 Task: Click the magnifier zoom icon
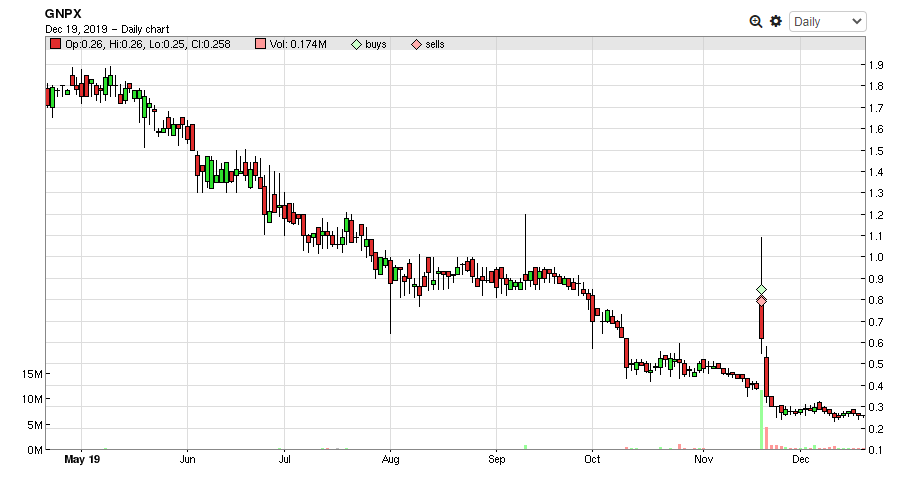tap(755, 22)
